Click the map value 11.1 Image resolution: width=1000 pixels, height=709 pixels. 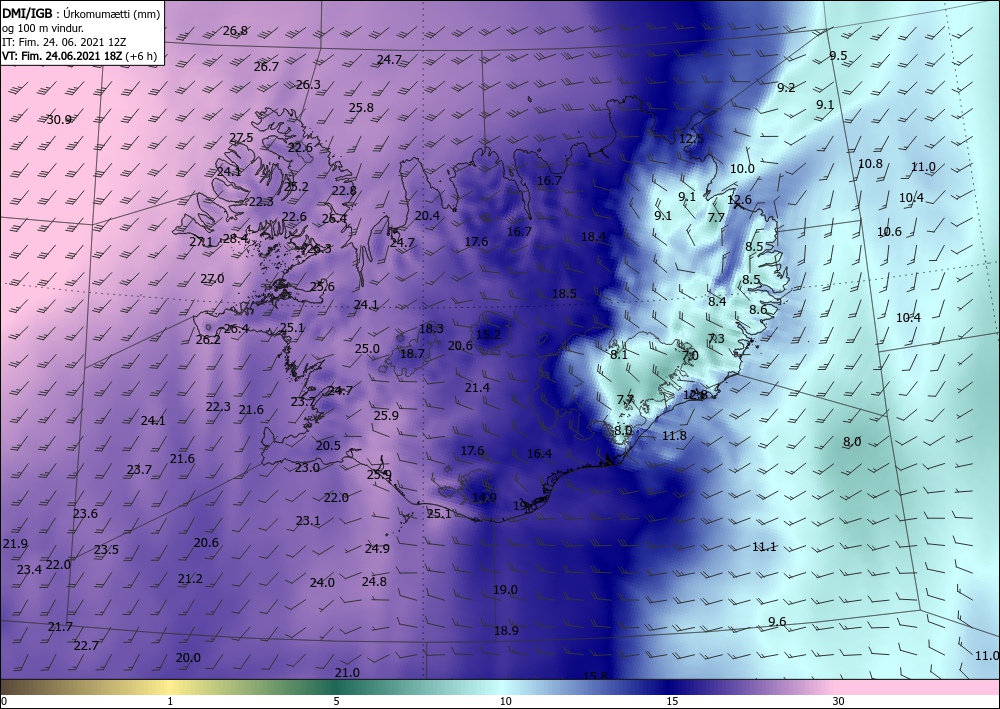[764, 546]
